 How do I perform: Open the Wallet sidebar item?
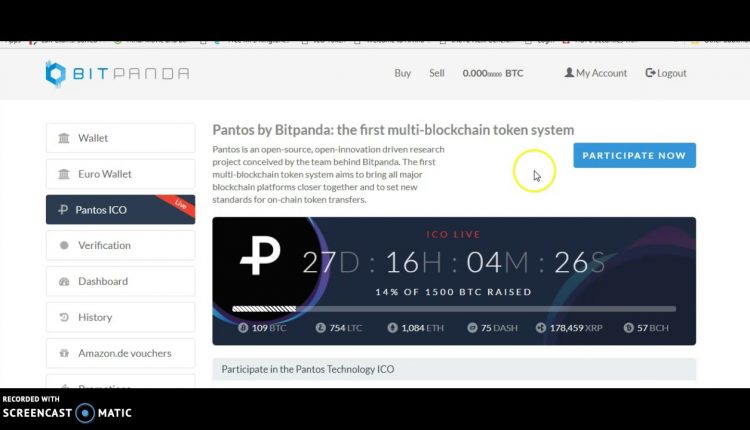121,138
